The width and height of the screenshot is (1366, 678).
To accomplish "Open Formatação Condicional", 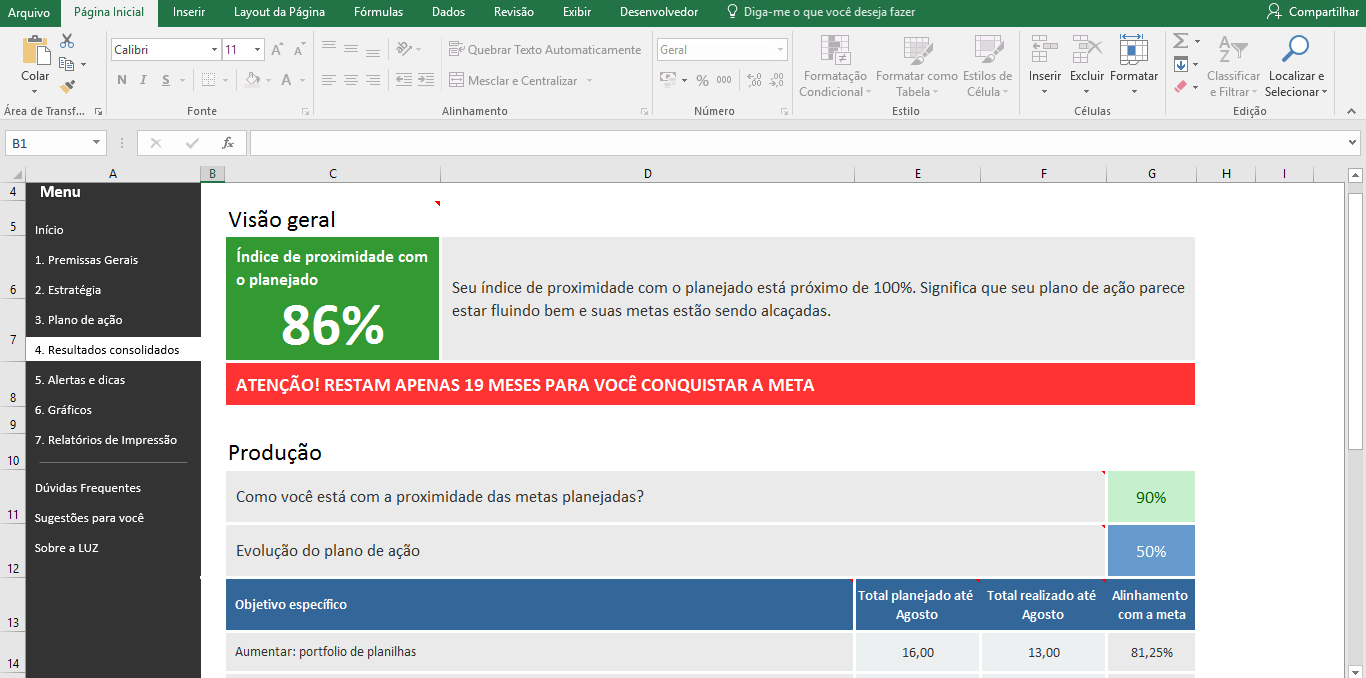I will pos(834,68).
